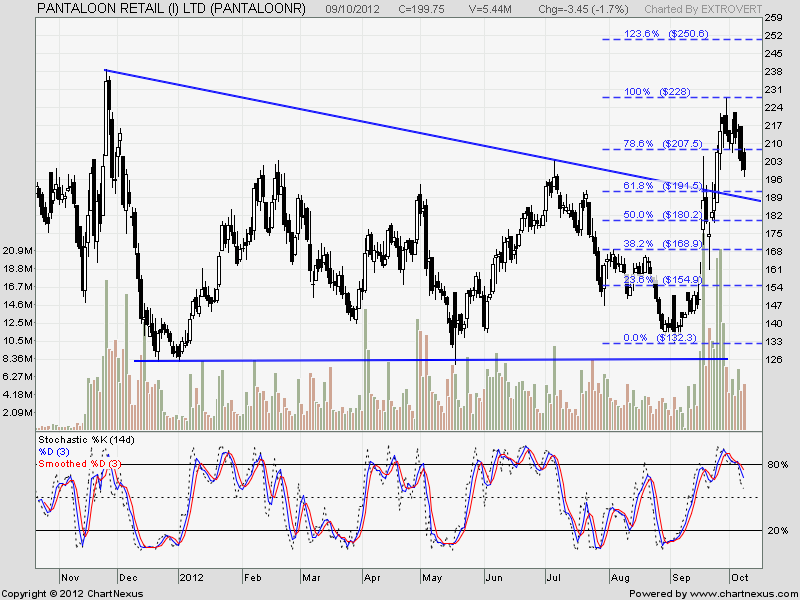This screenshot has width=800, height=600.
Task: Click the 61.8% ($191.5) retracement label
Action: coord(657,186)
